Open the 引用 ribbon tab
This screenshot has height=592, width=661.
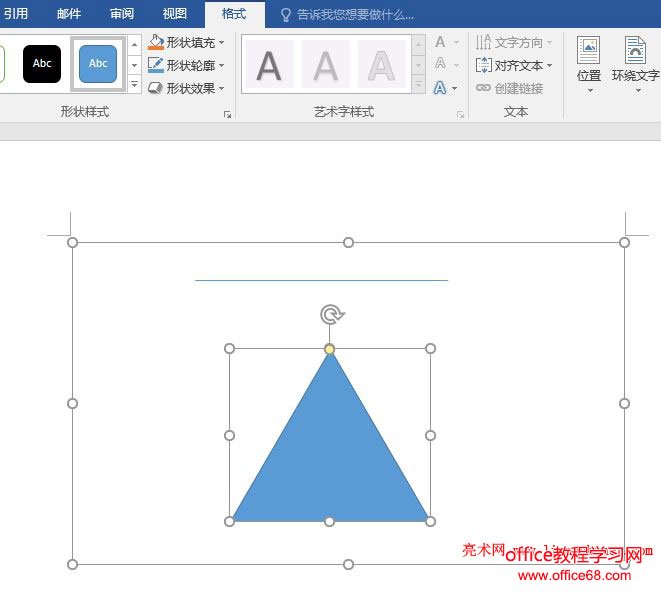tap(16, 14)
